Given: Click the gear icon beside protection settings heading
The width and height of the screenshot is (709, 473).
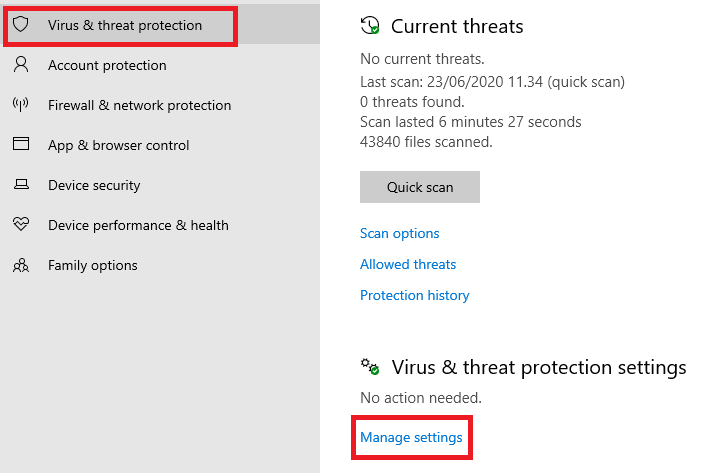Looking at the screenshot, I should click(370, 367).
